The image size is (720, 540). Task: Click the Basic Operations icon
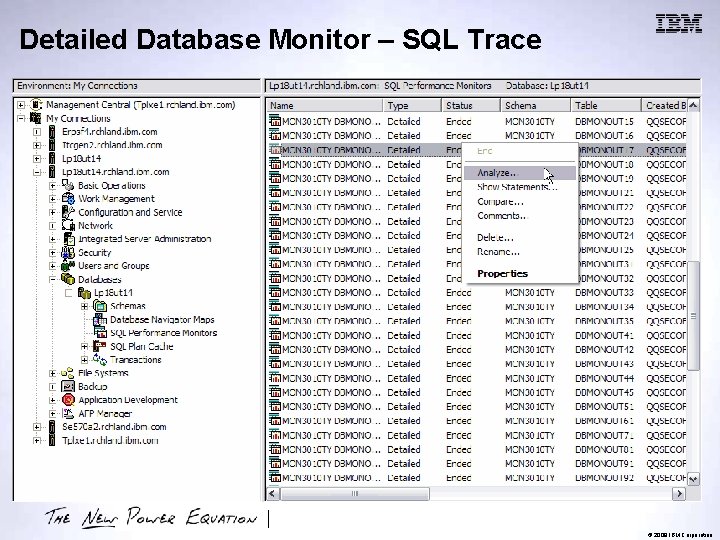[x=68, y=185]
